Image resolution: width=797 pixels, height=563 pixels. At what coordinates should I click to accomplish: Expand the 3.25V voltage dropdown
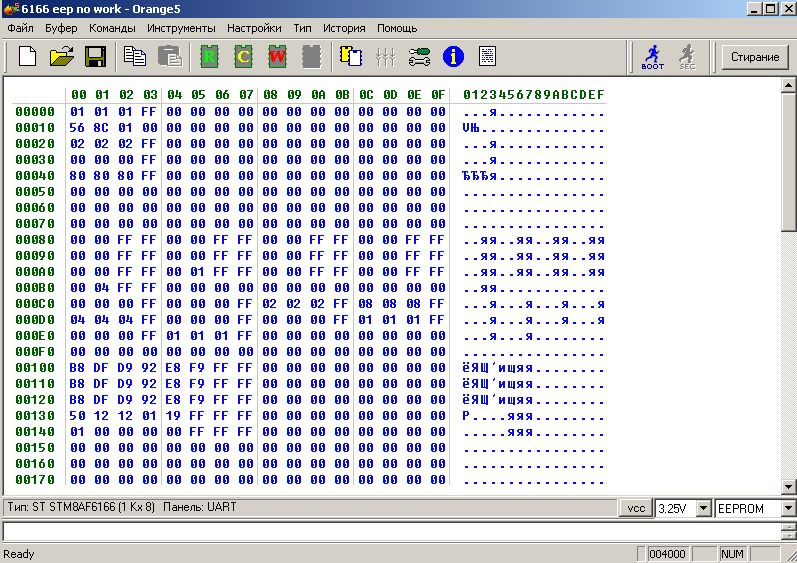703,508
